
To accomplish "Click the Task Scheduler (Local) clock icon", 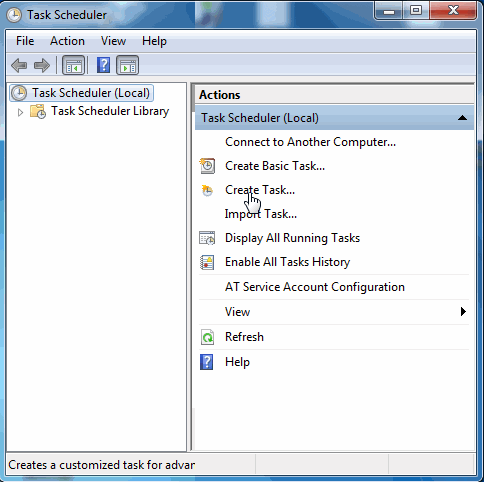I will point(19,93).
